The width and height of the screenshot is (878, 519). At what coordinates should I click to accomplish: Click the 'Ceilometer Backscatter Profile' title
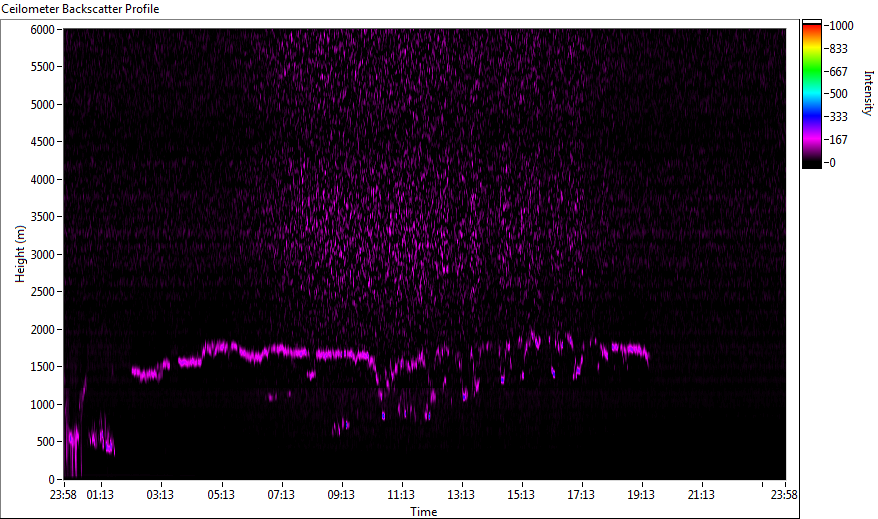[x=80, y=9]
